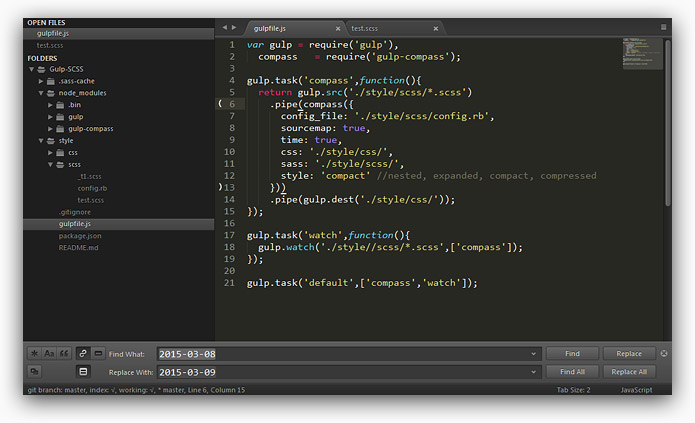Toggle highlight matches option

pos(83,372)
